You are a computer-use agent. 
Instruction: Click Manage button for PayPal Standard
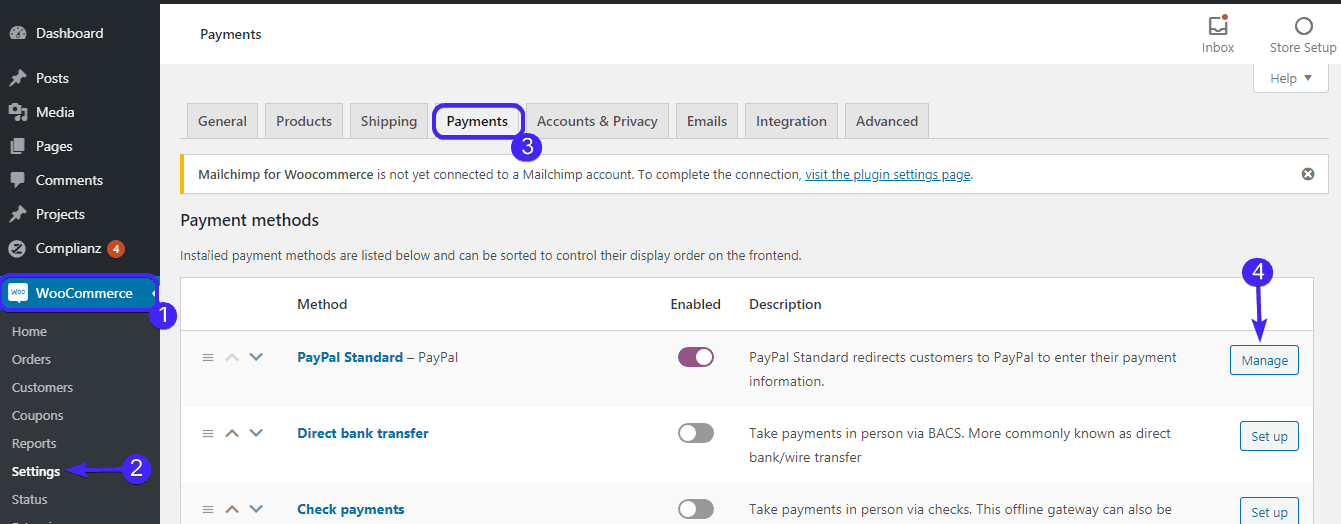(1264, 360)
